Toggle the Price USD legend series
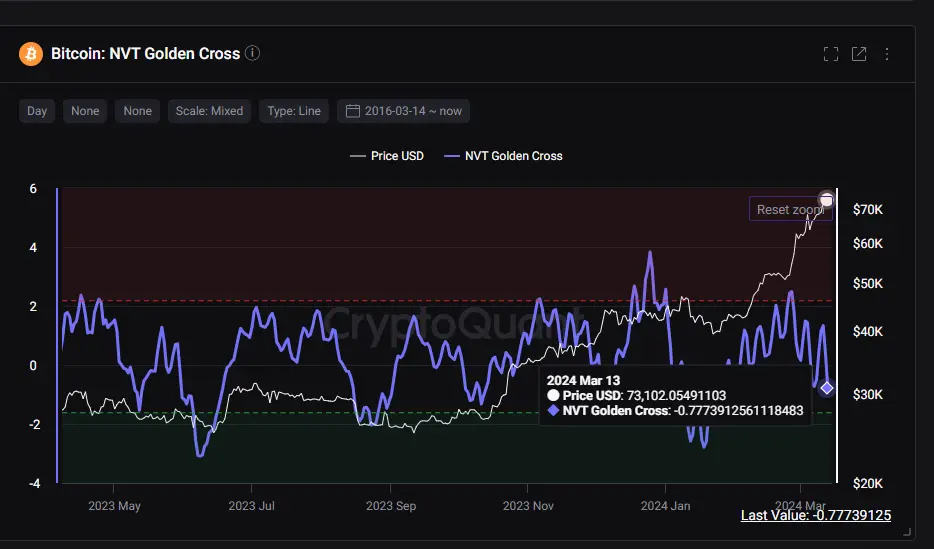Image resolution: width=934 pixels, height=549 pixels. (x=387, y=156)
